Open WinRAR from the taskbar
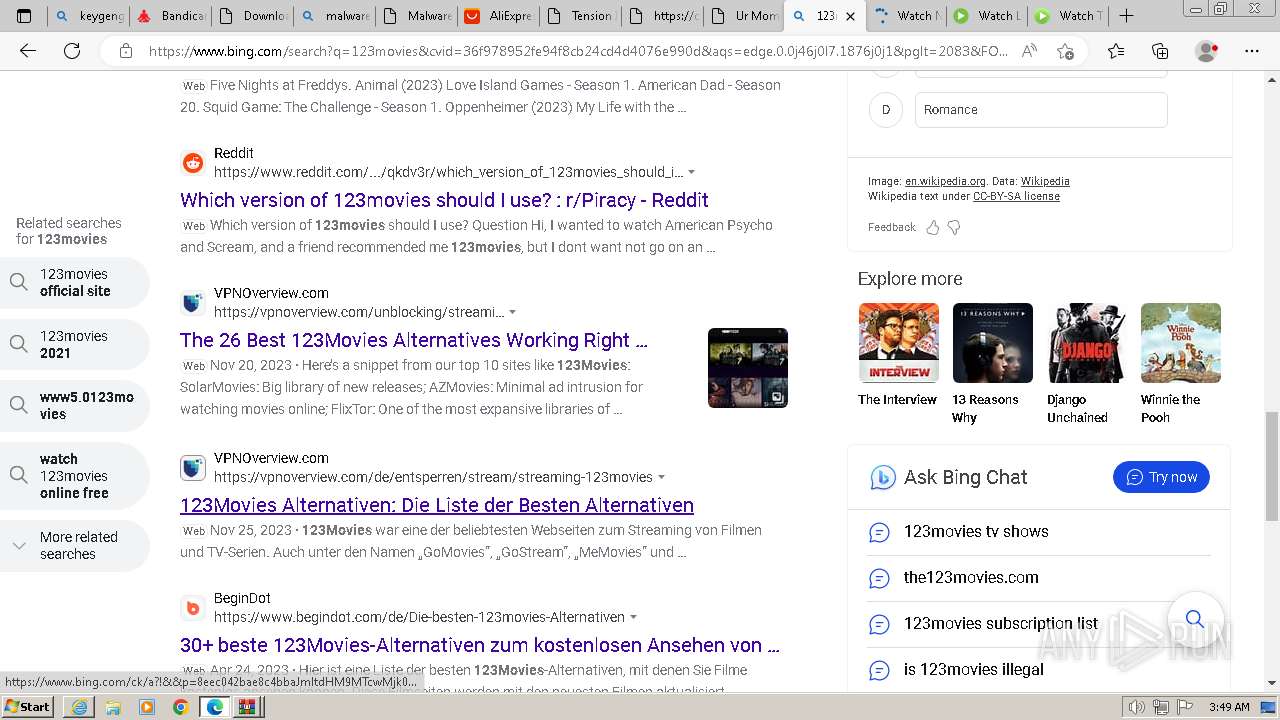 point(247,707)
